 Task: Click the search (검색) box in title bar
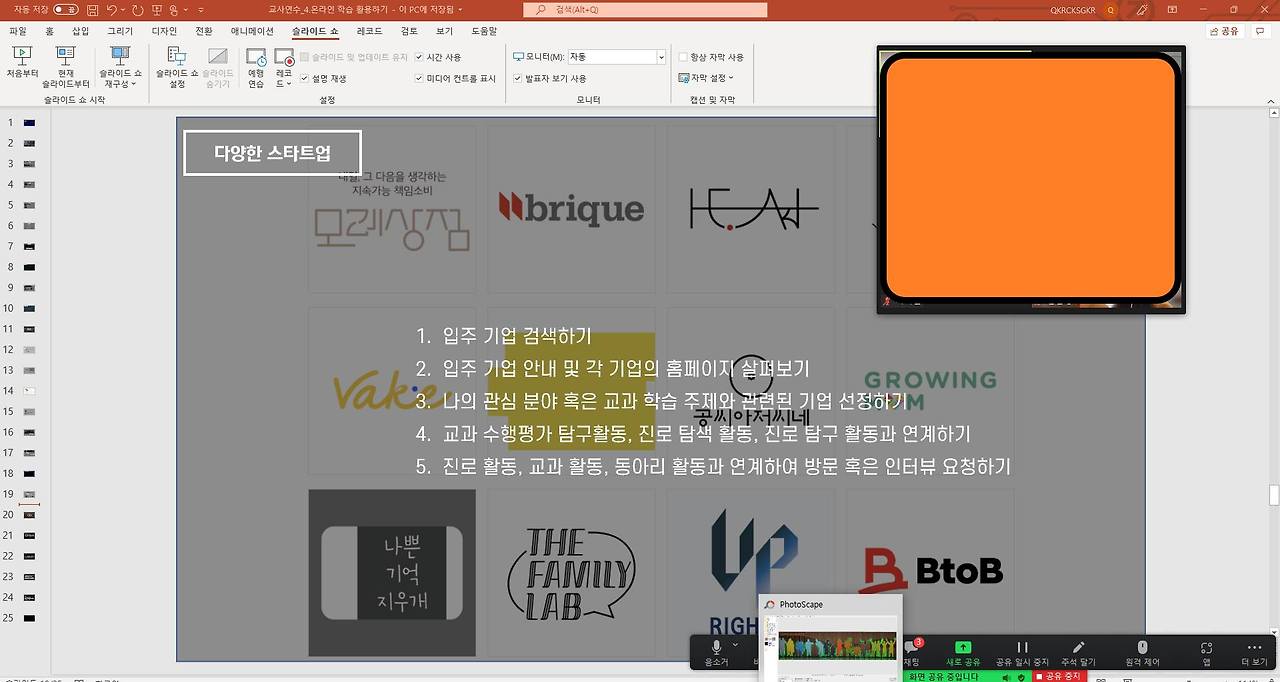[x=645, y=9]
